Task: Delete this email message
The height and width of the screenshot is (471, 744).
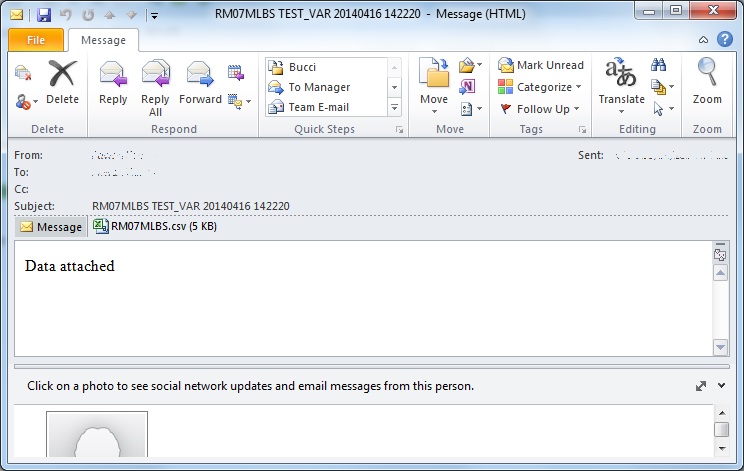Action: tap(62, 82)
